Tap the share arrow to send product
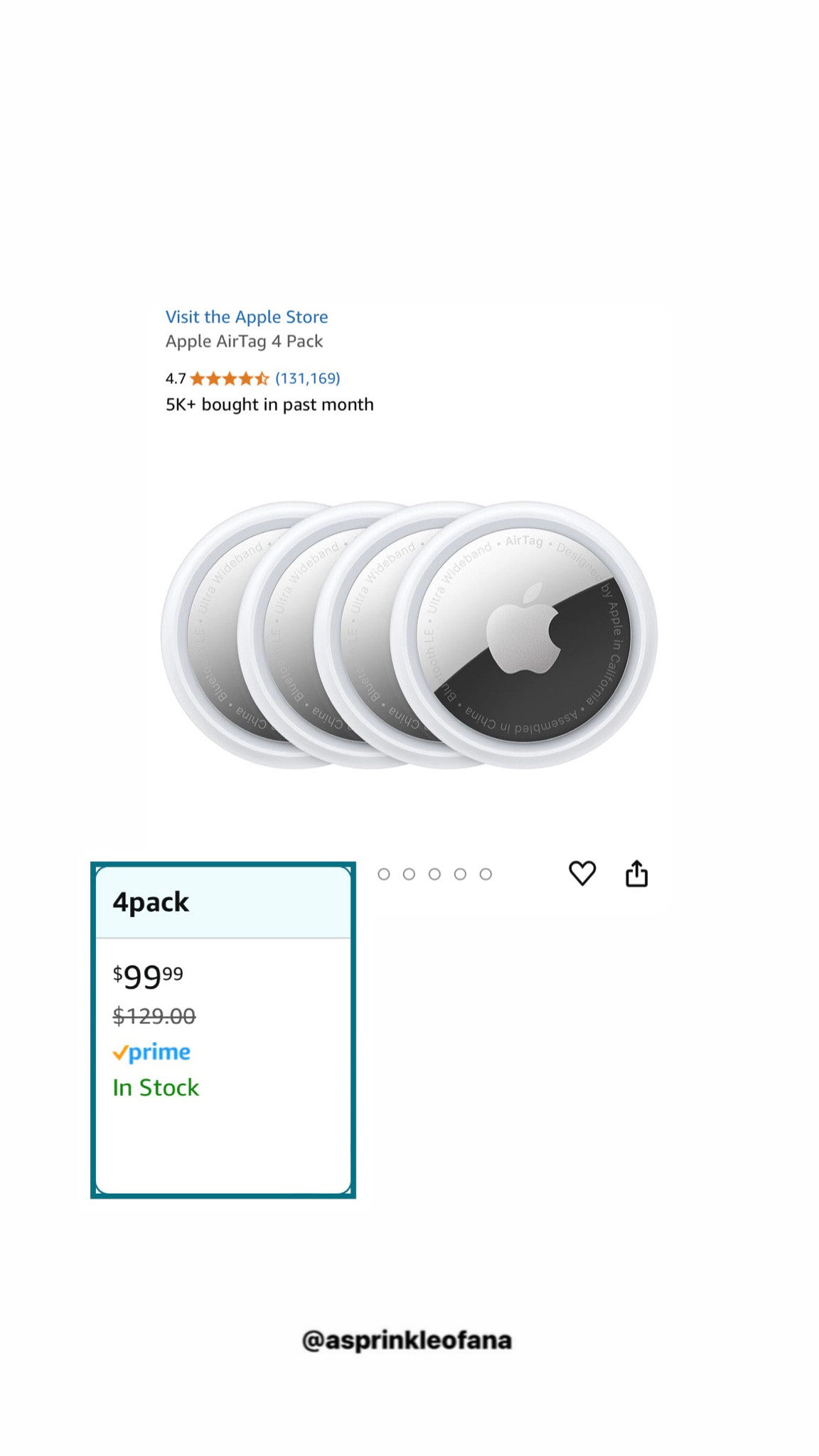The width and height of the screenshot is (819, 1456). [637, 872]
